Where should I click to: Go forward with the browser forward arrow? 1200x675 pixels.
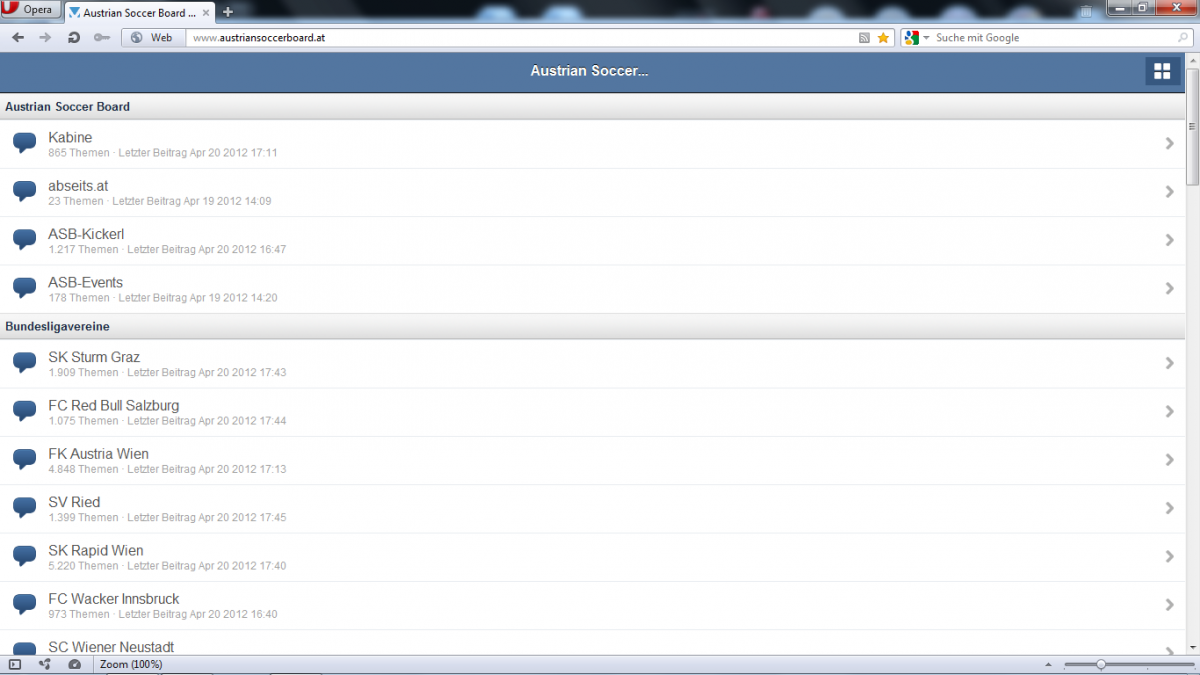pyautogui.click(x=45, y=38)
